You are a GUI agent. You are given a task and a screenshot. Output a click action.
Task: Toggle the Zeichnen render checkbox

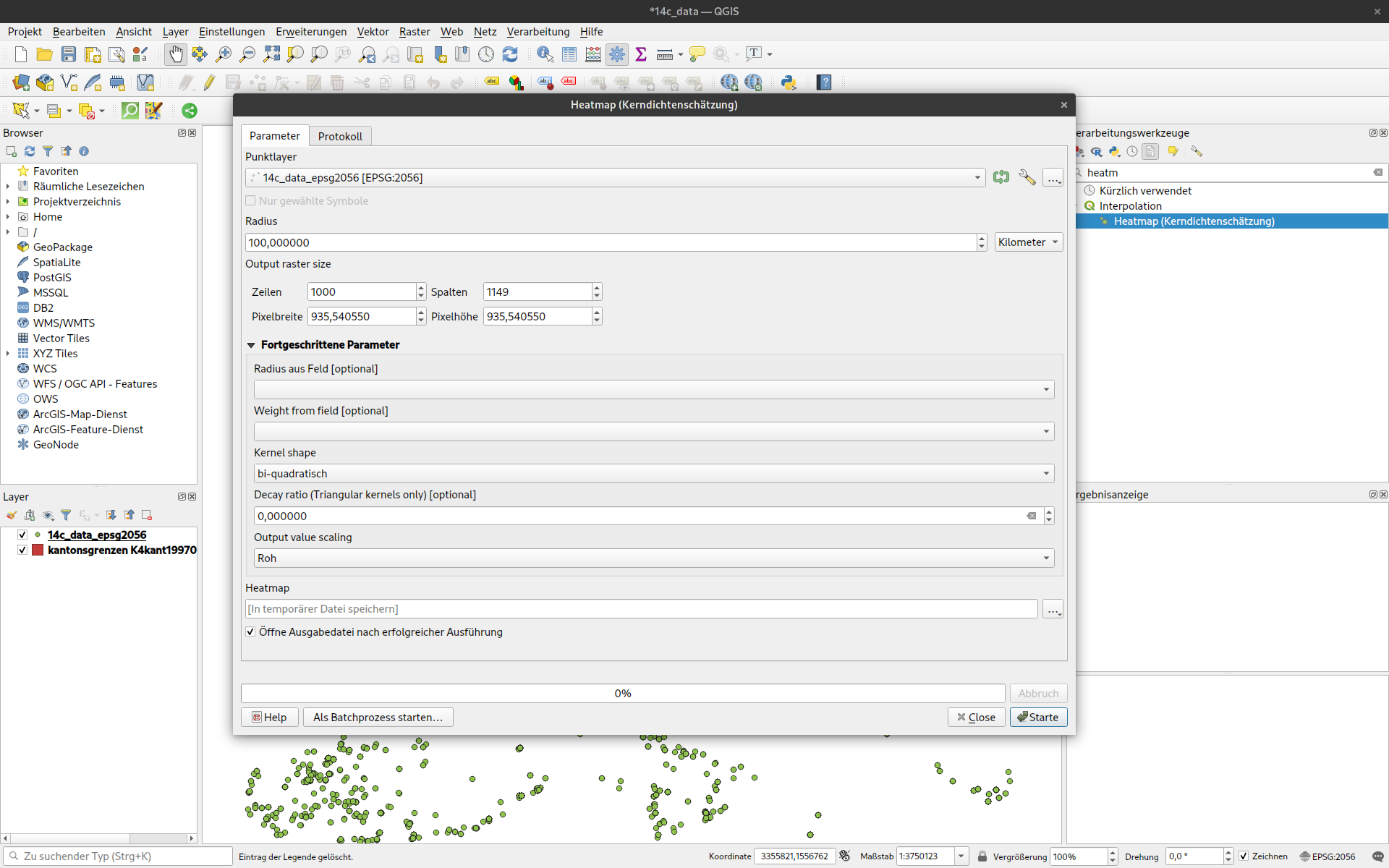click(1244, 856)
